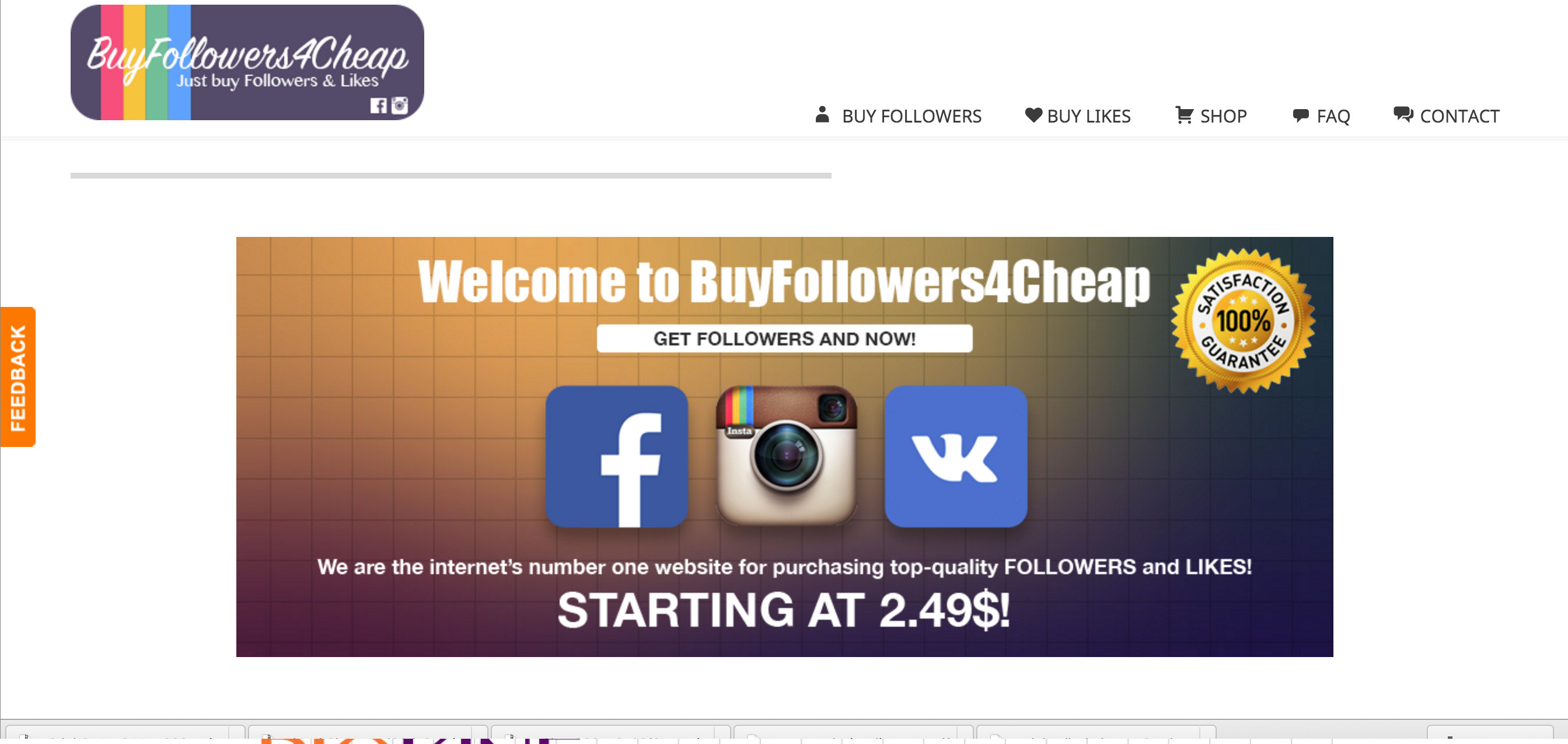Select the Facebook icon in the banner

(617, 456)
